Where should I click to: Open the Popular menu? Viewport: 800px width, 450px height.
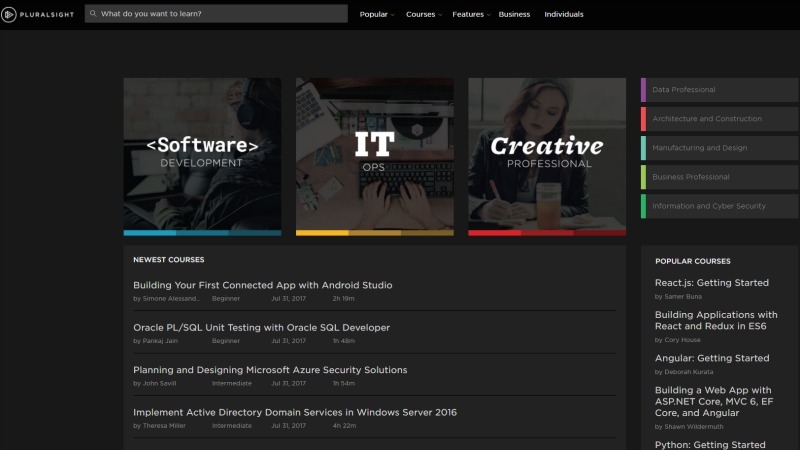pos(373,14)
